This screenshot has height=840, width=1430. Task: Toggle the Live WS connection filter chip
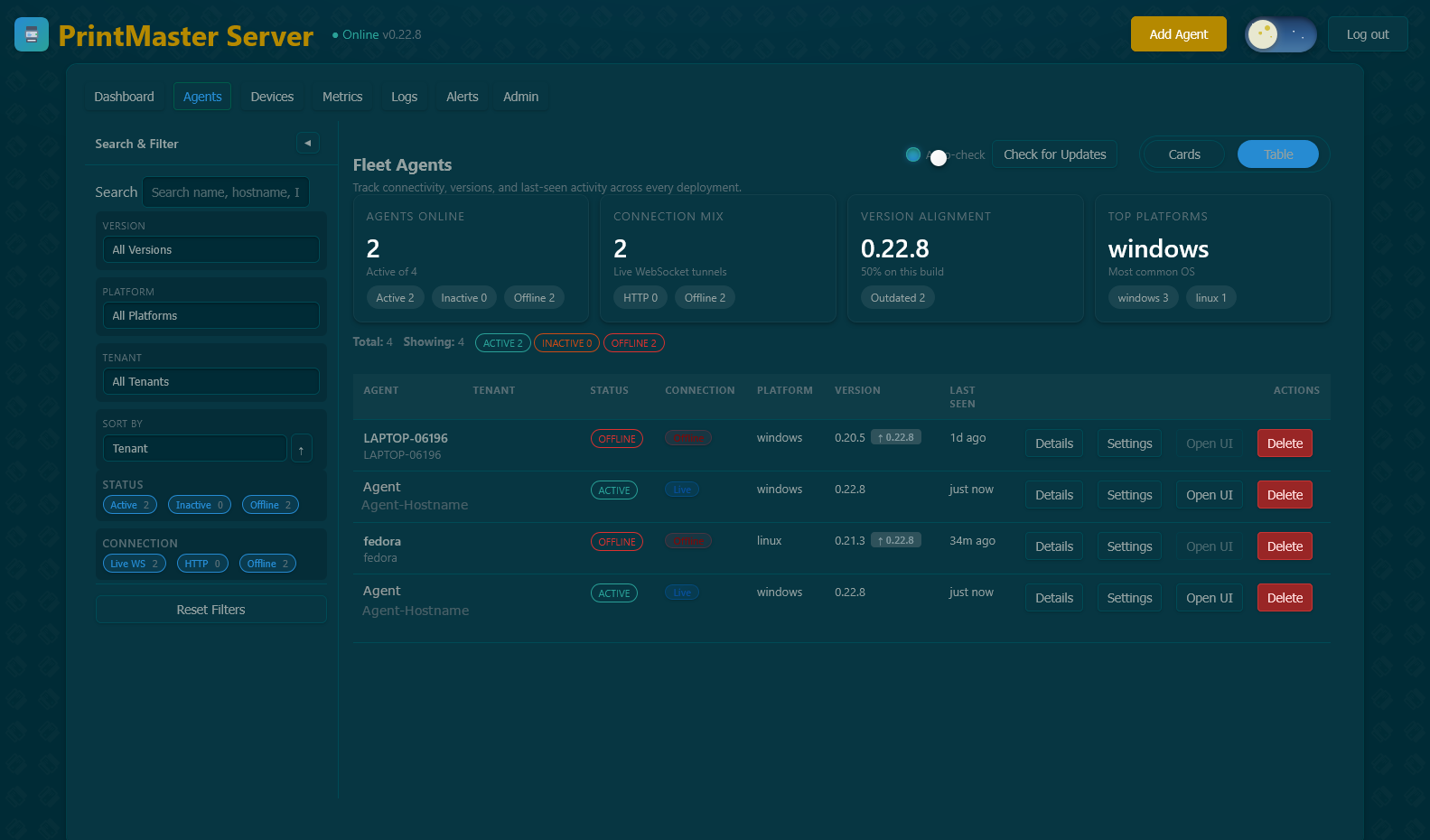[135, 564]
